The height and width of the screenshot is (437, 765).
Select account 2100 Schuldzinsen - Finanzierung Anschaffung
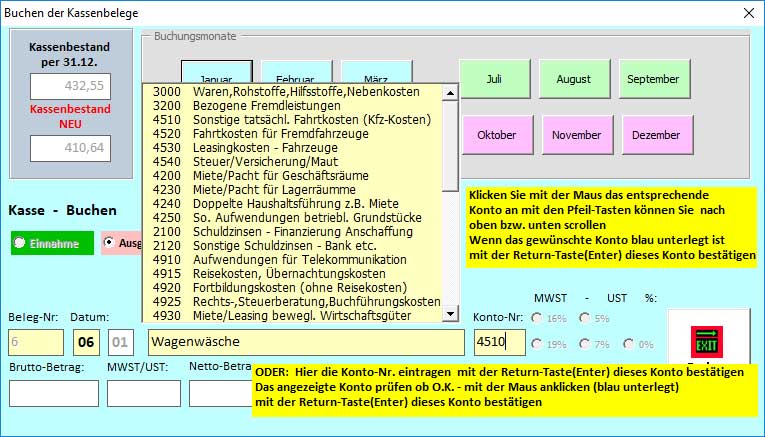coord(293,232)
